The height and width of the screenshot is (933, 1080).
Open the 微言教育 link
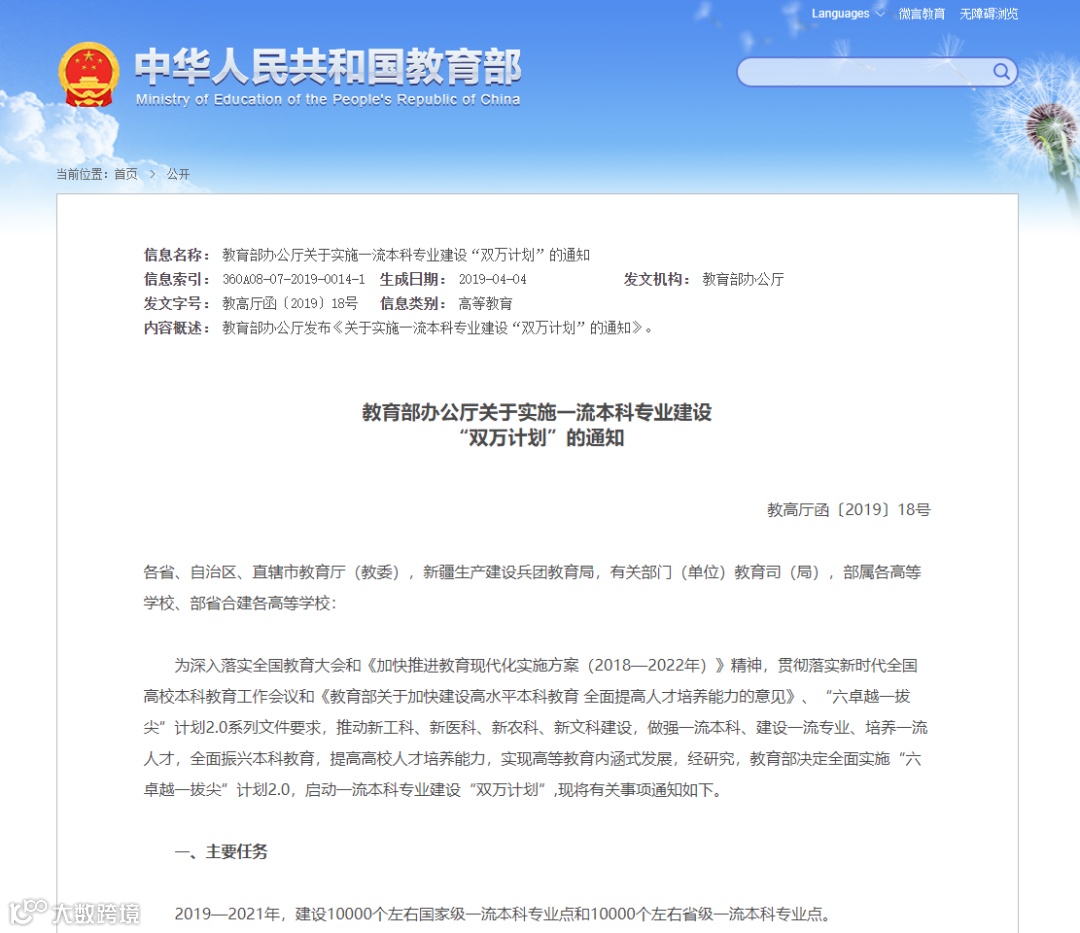[922, 14]
